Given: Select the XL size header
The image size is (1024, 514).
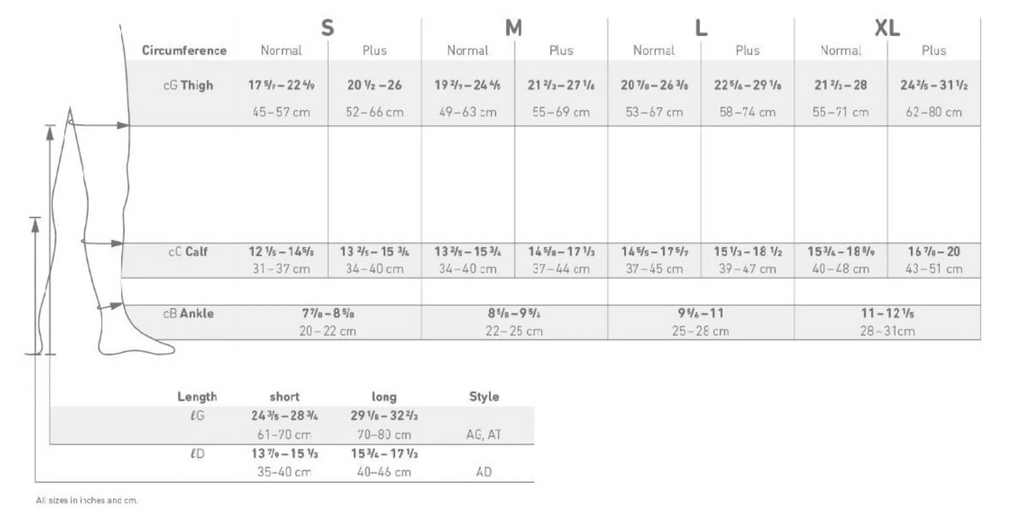Looking at the screenshot, I should tap(887, 27).
